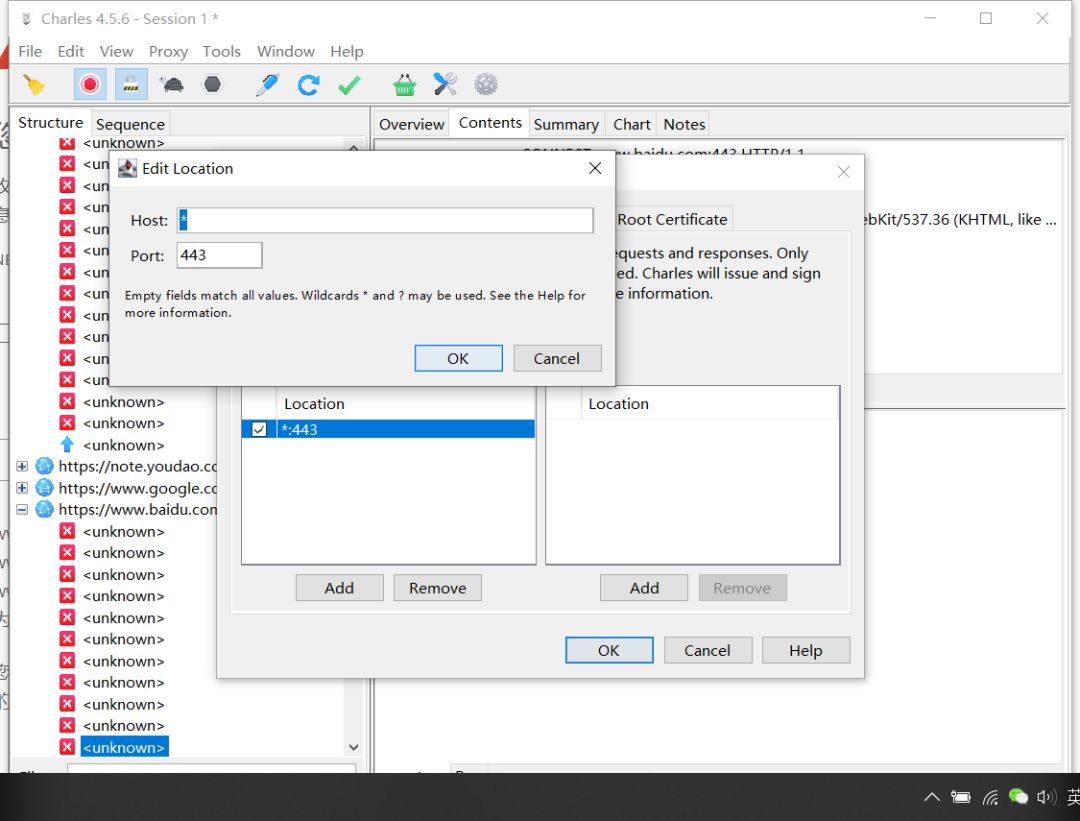The height and width of the screenshot is (821, 1080).
Task: Toggle the red Record button
Action: click(x=90, y=85)
